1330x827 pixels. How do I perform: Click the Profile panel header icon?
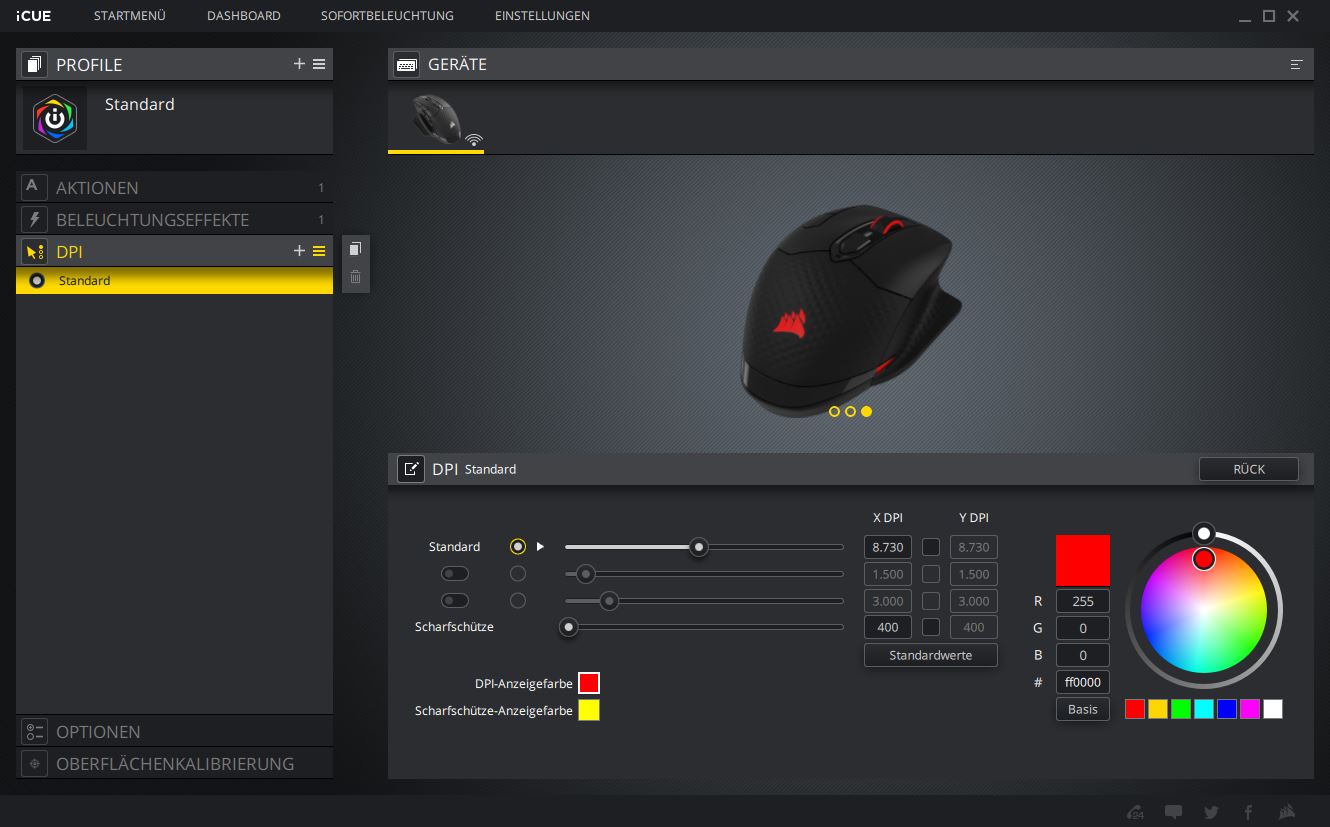[34, 64]
